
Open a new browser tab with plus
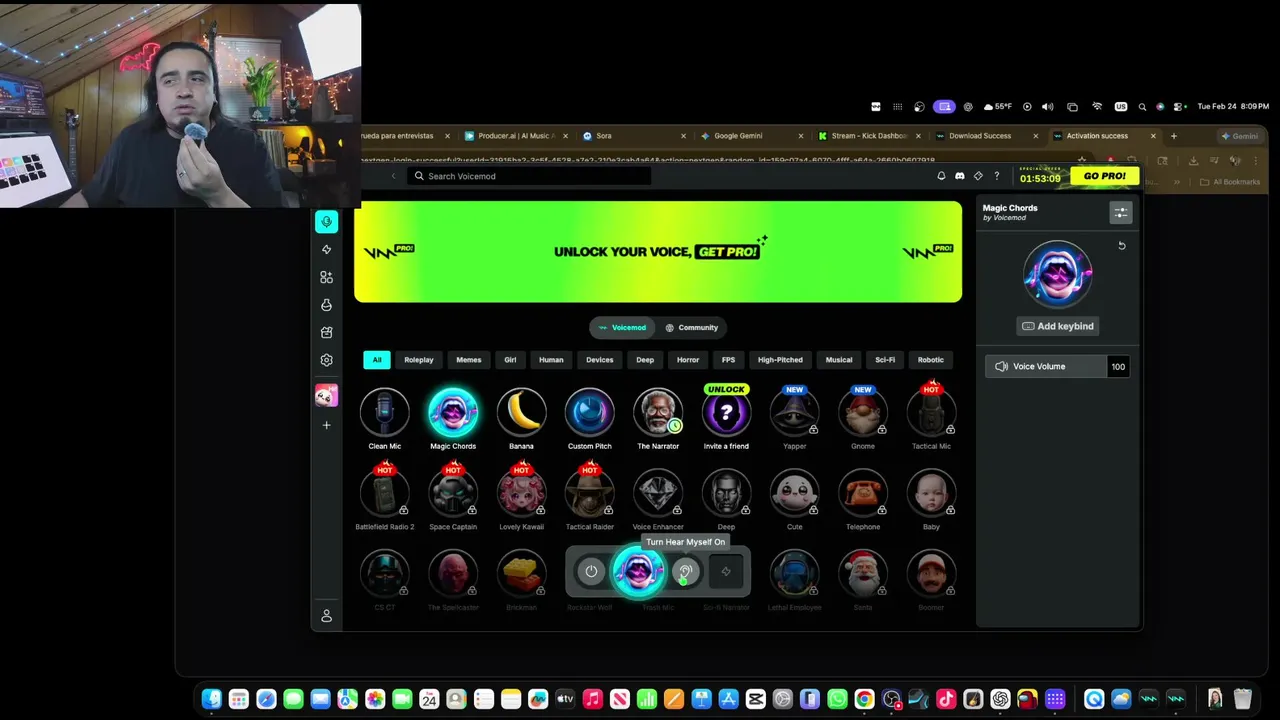coord(1174,136)
